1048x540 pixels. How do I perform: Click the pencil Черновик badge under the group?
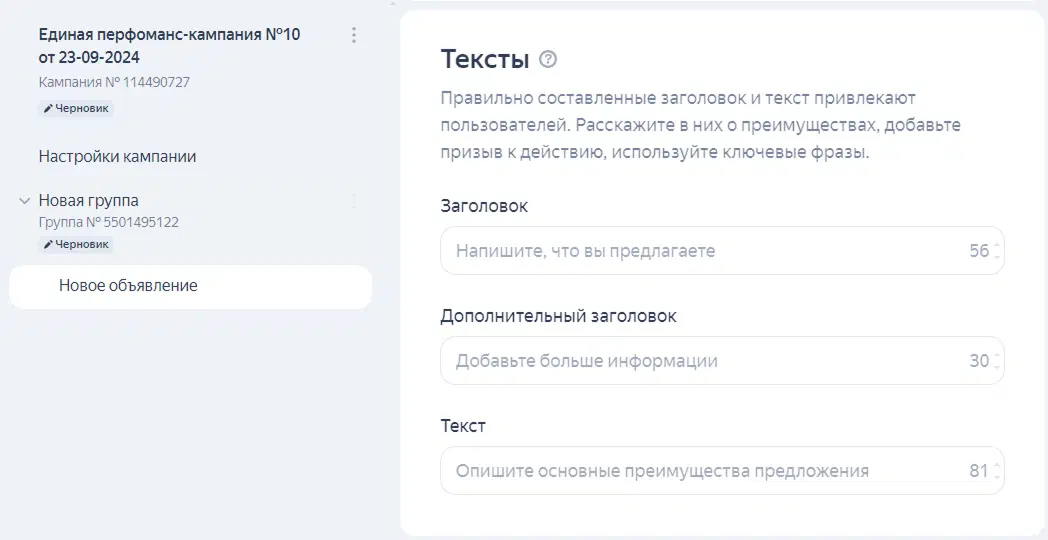tap(76, 245)
